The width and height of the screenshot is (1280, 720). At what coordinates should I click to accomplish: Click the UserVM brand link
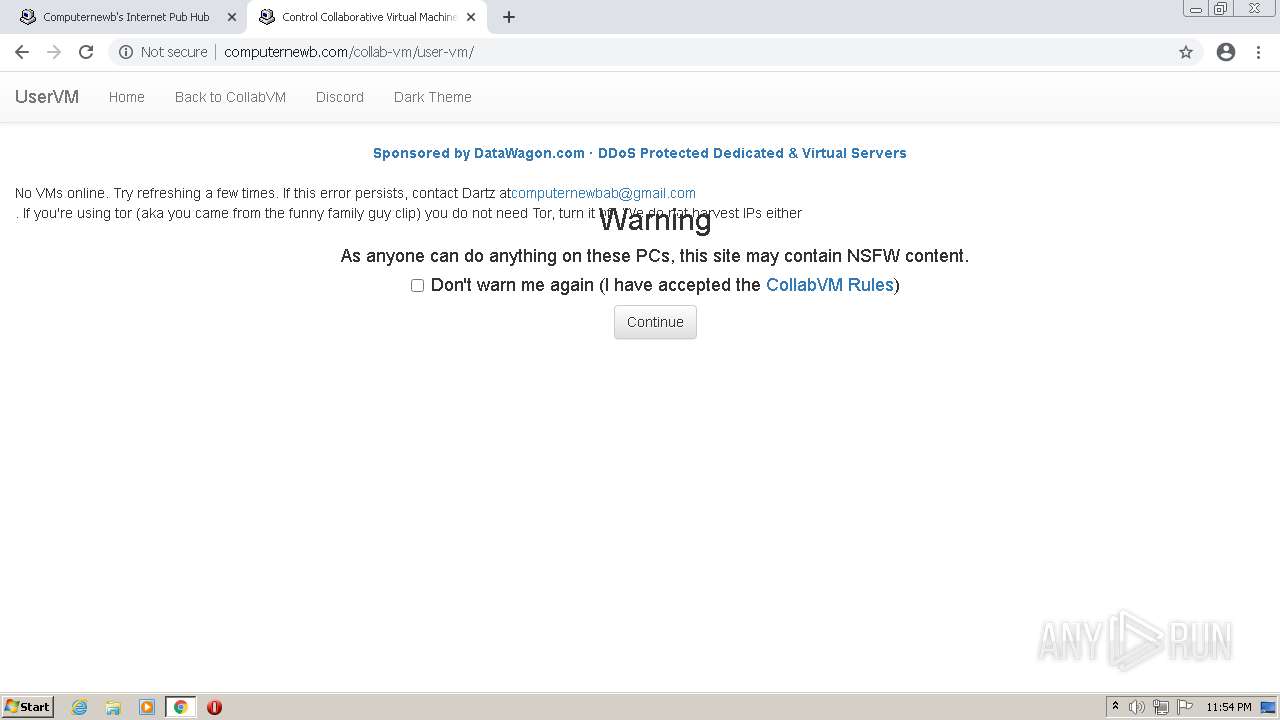pyautogui.click(x=47, y=97)
